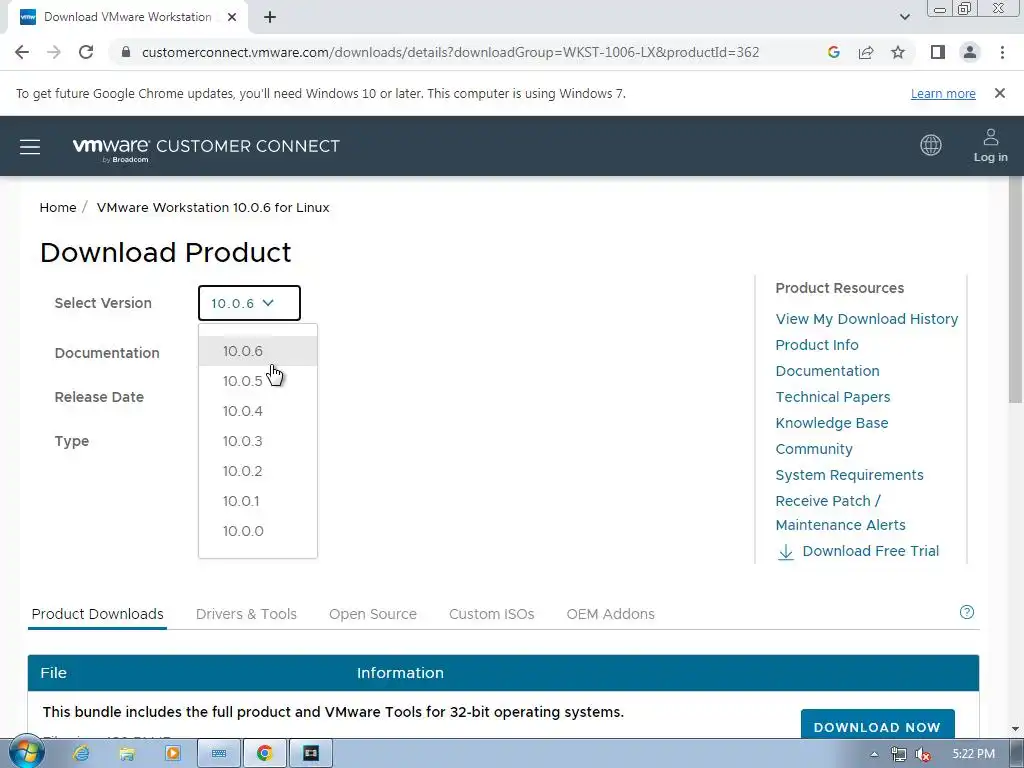Bookmark this page with the star icon

[x=898, y=52]
